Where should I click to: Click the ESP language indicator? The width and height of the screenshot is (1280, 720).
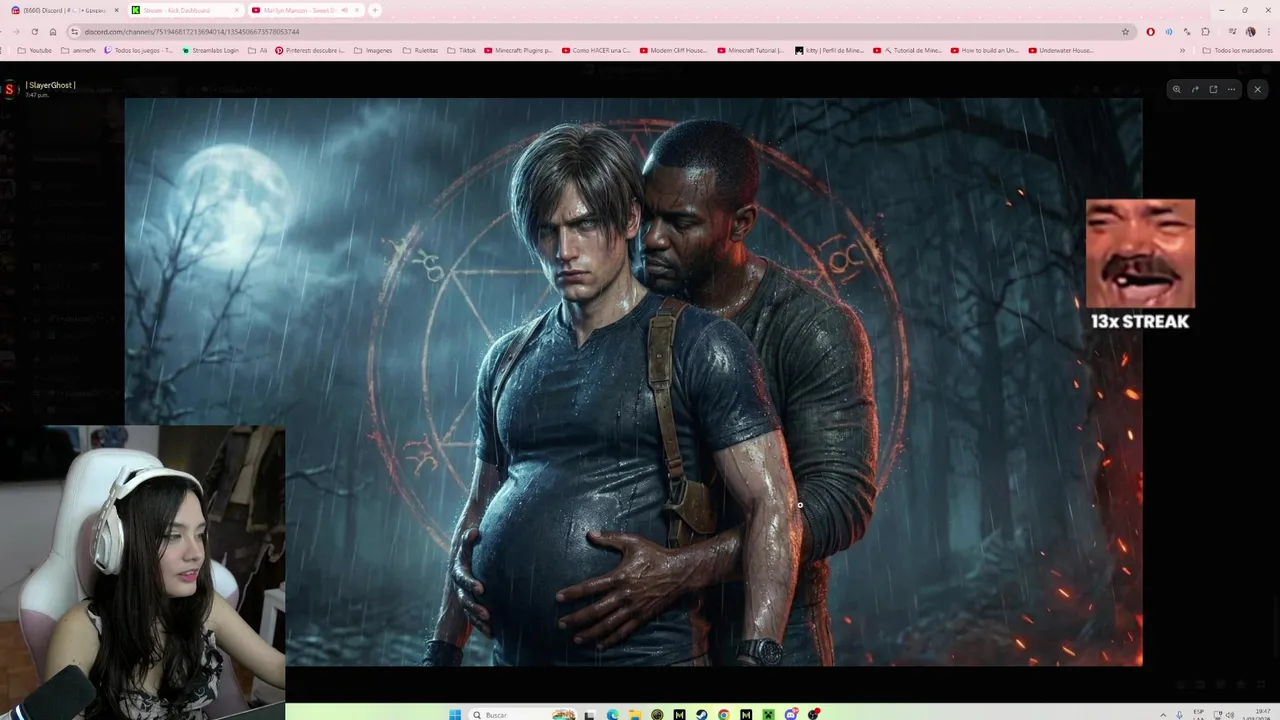tap(1200, 714)
